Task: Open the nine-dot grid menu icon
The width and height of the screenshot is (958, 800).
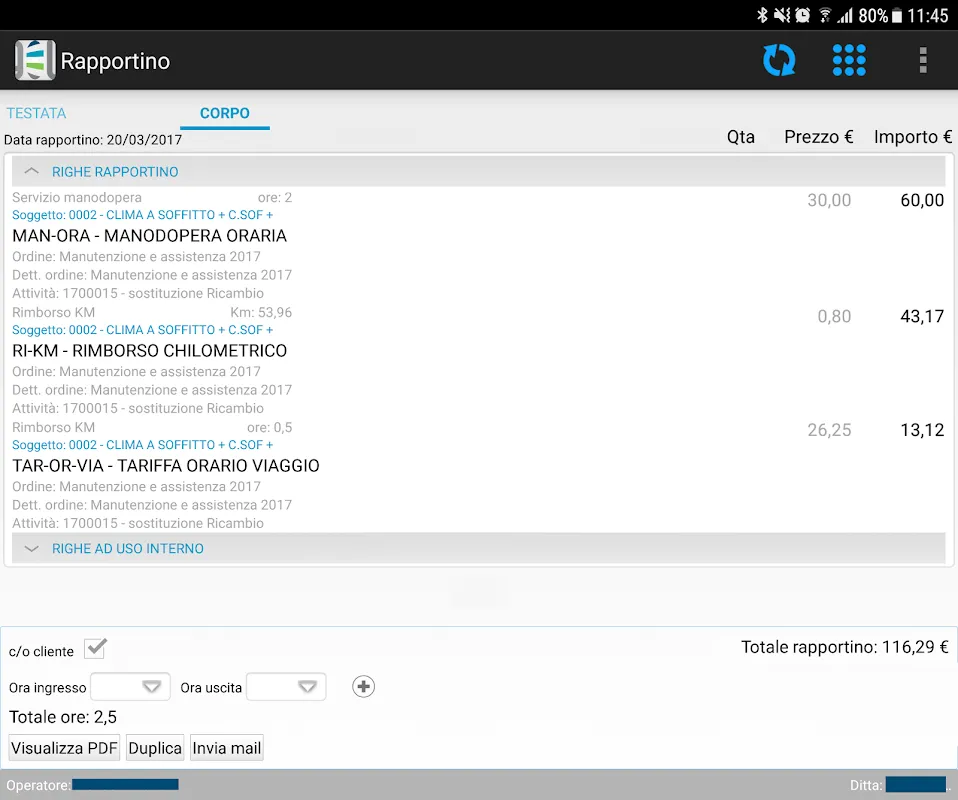Action: [849, 60]
